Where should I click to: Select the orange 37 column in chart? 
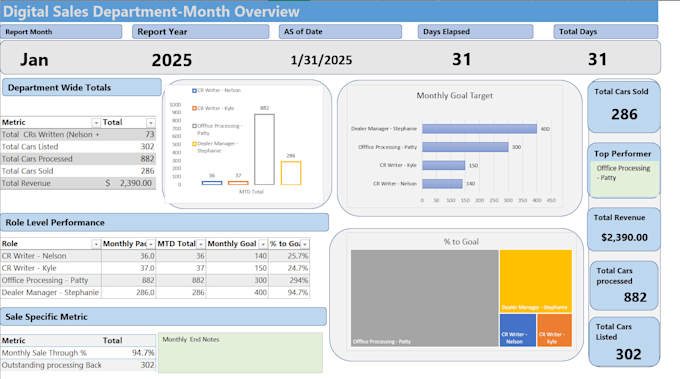238,183
